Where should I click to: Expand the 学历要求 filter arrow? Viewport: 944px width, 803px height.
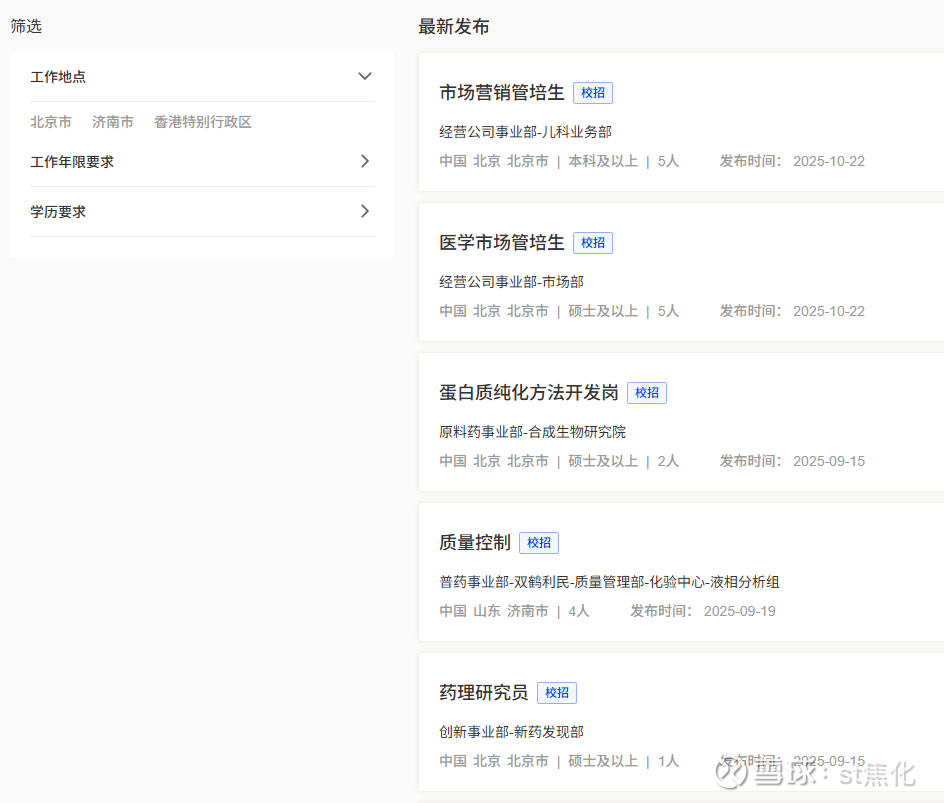tap(365, 211)
